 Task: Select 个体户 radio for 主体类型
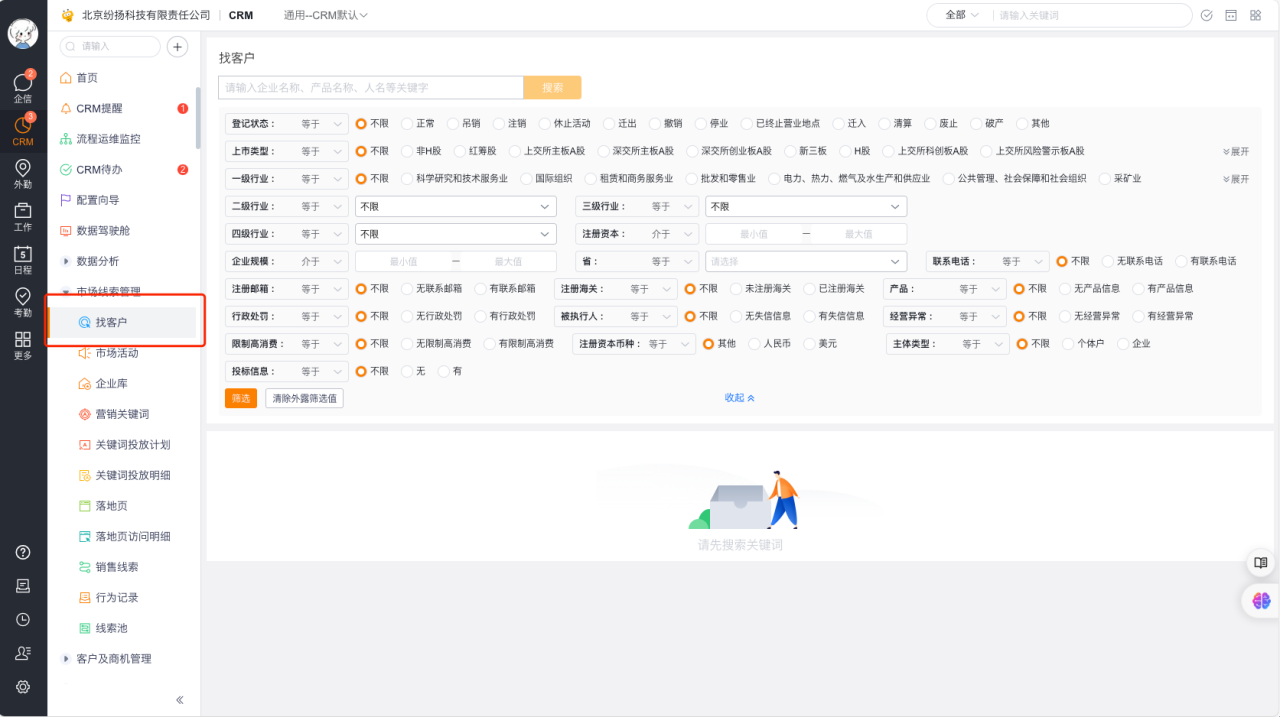tap(1068, 343)
